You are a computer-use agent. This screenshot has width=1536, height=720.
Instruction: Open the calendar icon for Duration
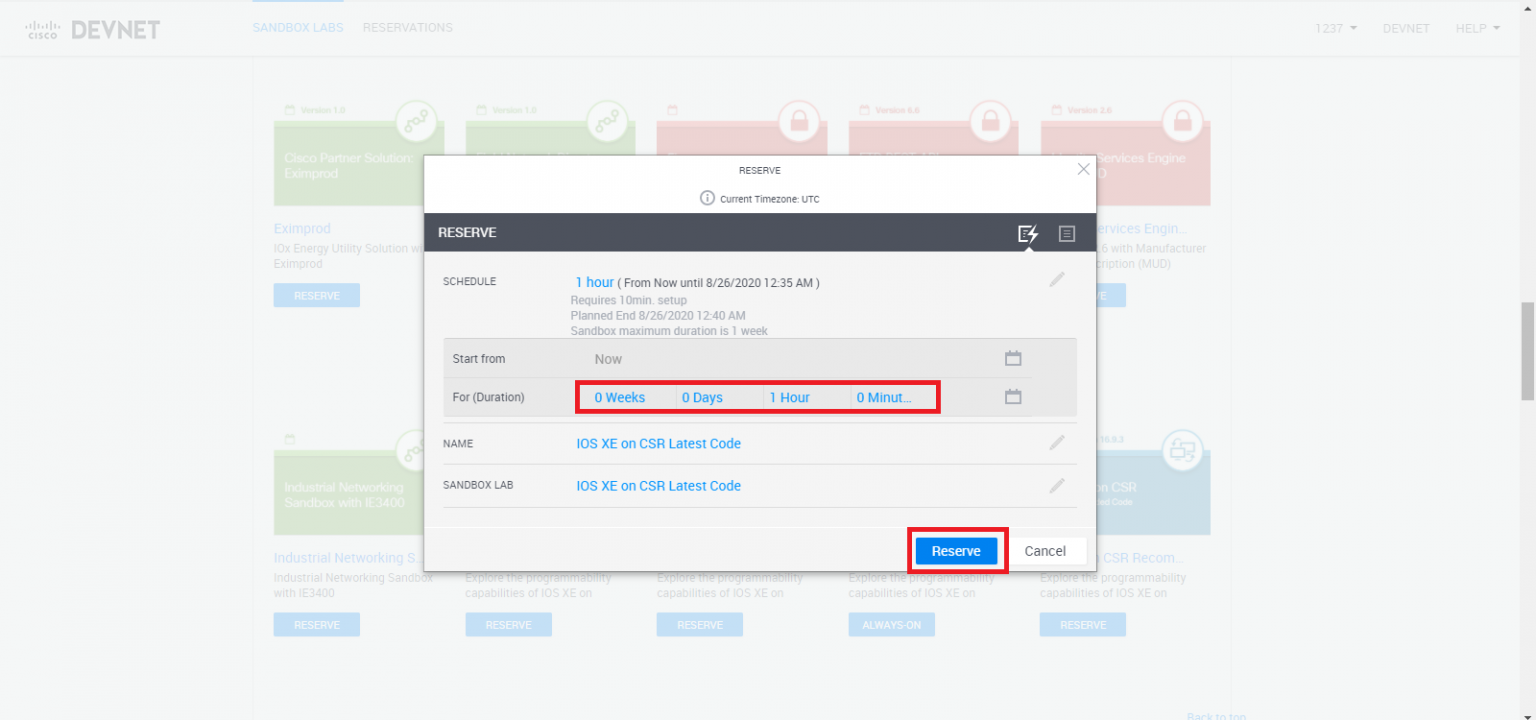(x=1013, y=397)
